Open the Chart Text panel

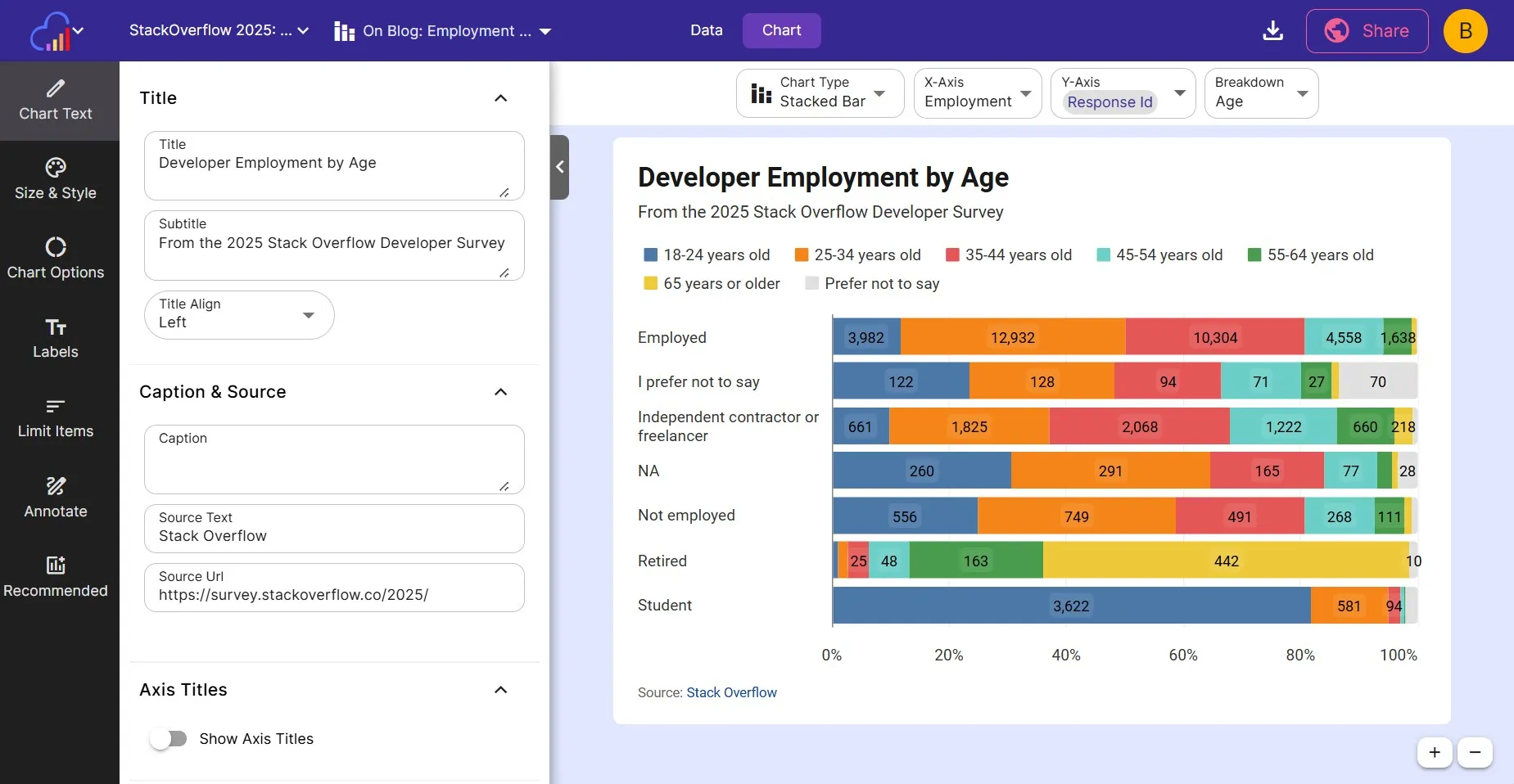(x=56, y=101)
